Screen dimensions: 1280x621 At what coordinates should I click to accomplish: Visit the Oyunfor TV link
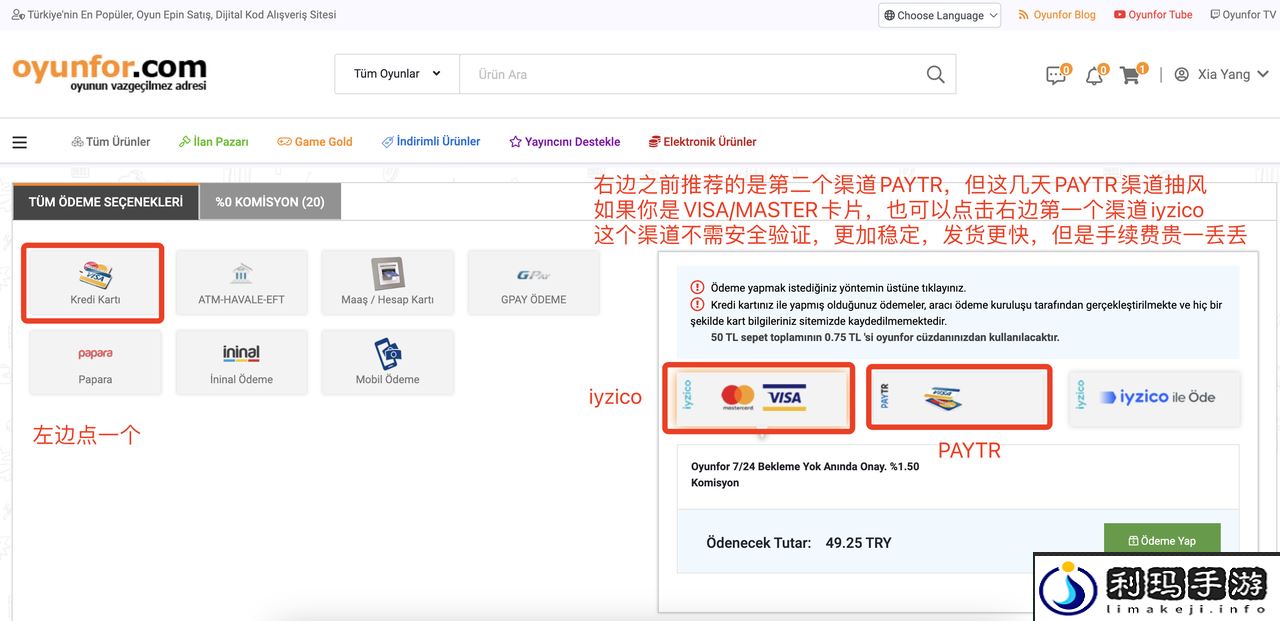click(x=1243, y=15)
